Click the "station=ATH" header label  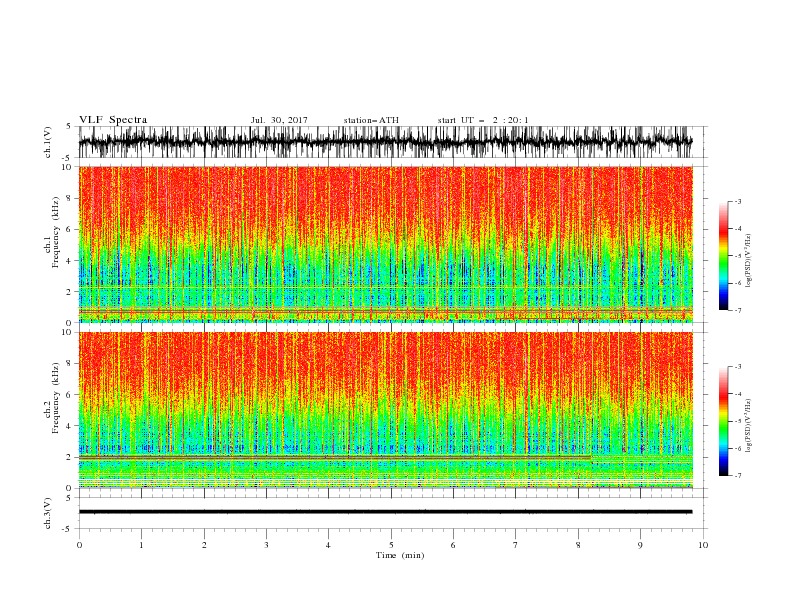(x=371, y=120)
